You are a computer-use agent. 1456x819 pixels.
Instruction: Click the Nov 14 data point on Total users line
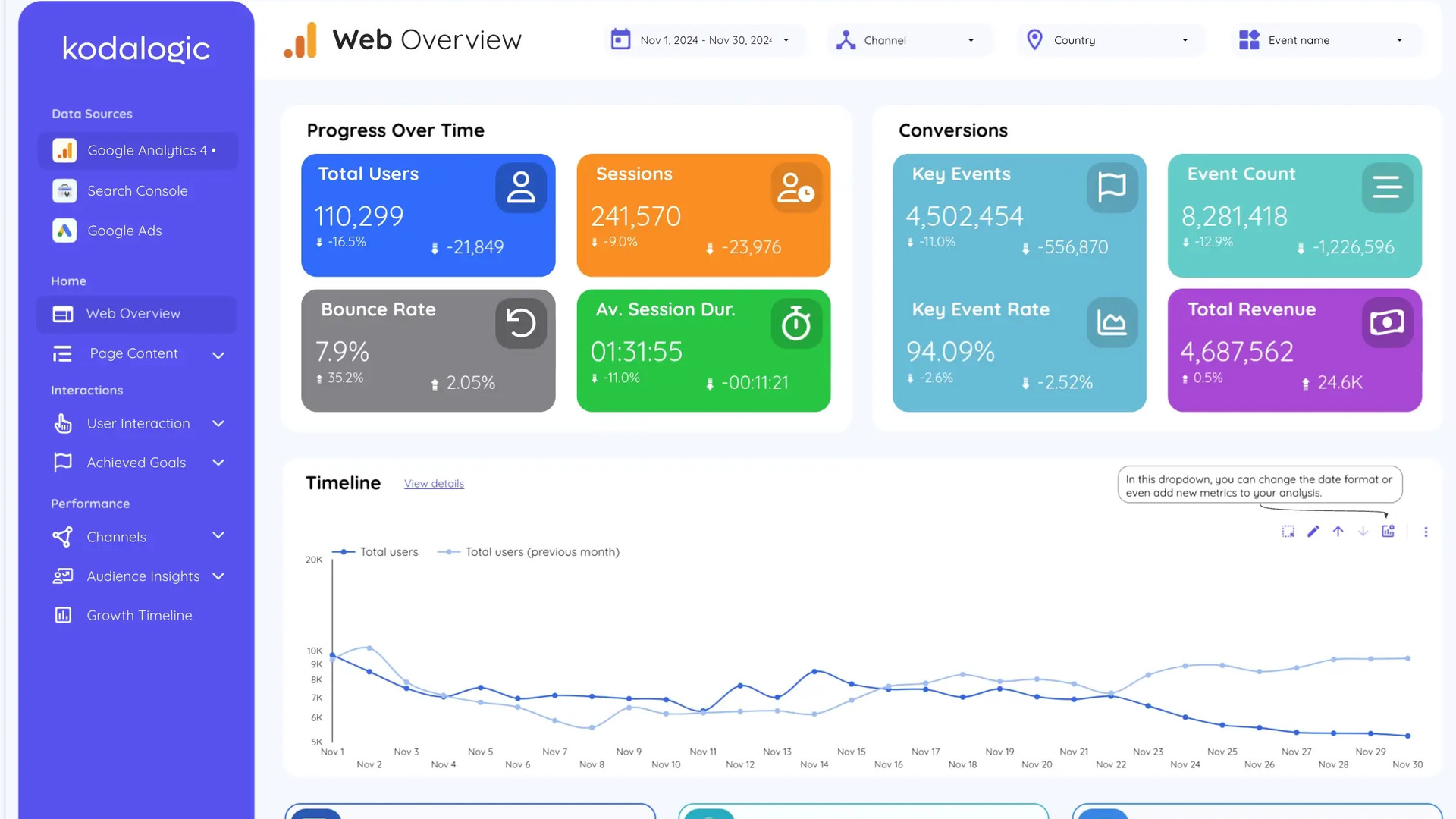click(x=814, y=672)
